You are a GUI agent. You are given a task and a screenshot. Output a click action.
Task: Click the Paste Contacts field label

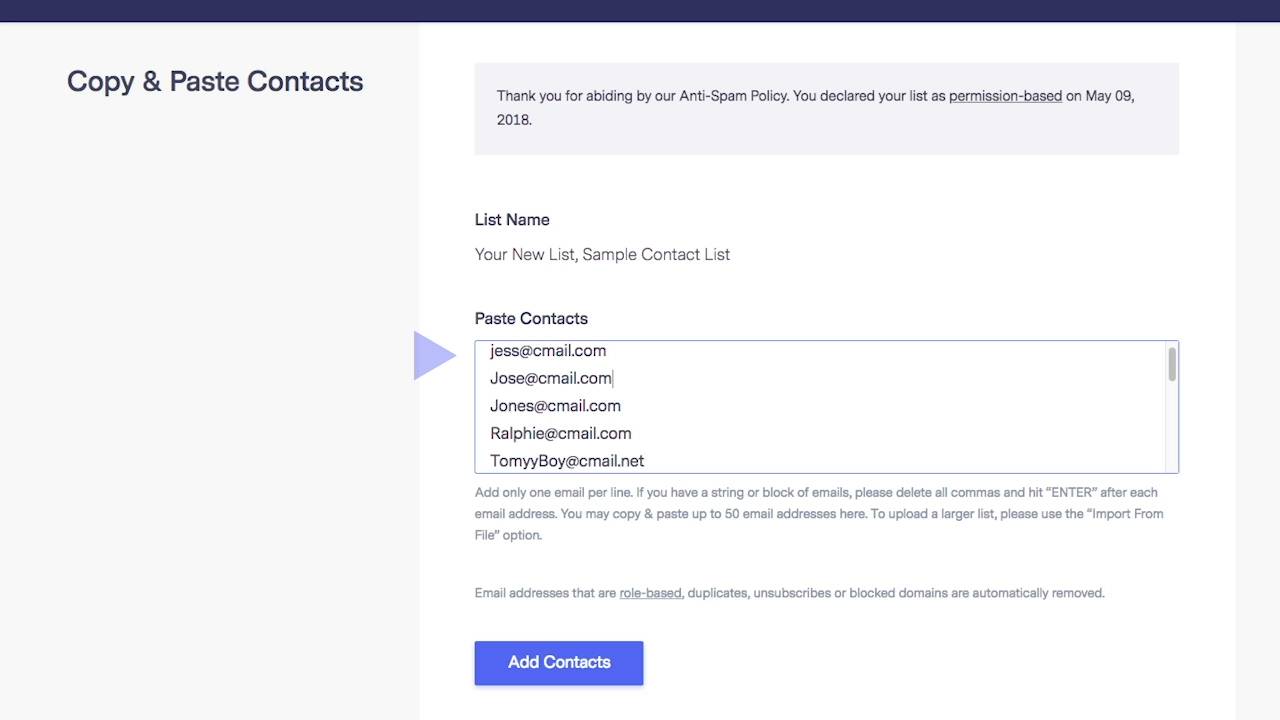click(531, 319)
